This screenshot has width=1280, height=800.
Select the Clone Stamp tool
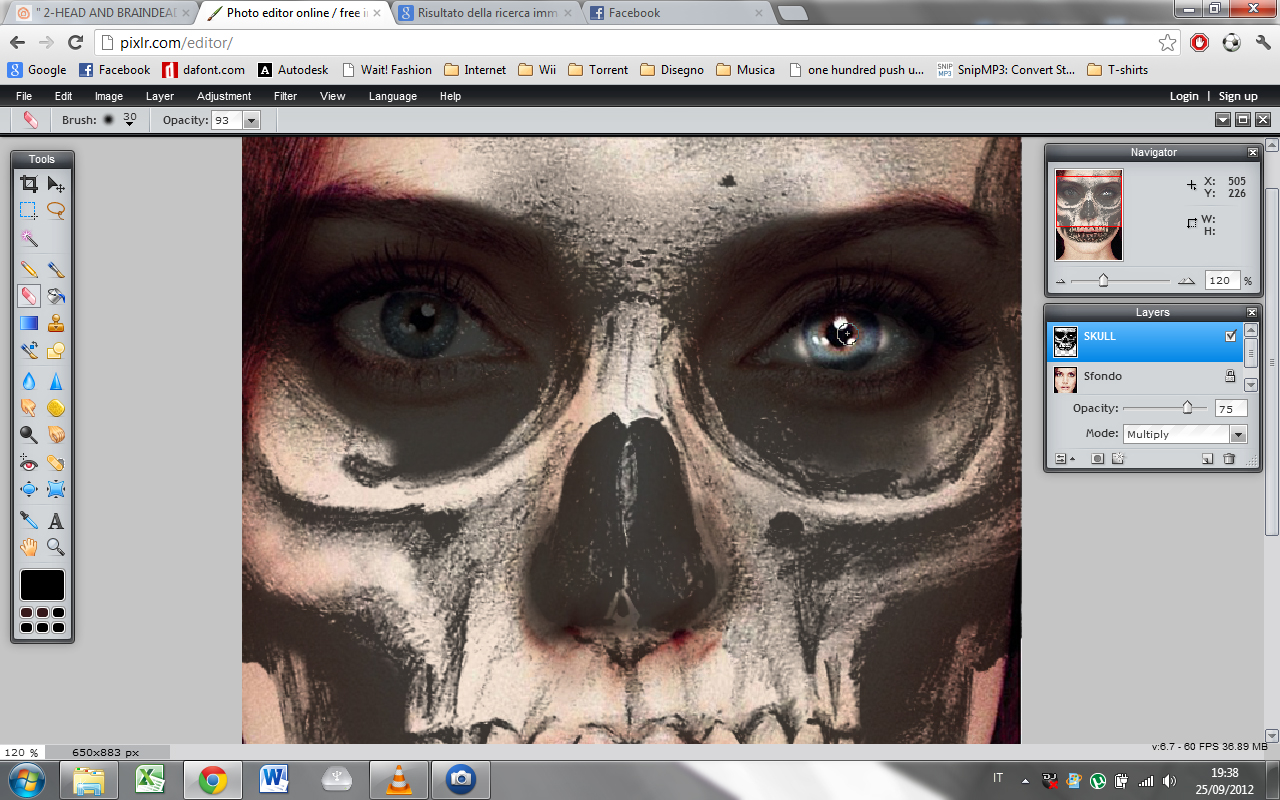click(56, 323)
